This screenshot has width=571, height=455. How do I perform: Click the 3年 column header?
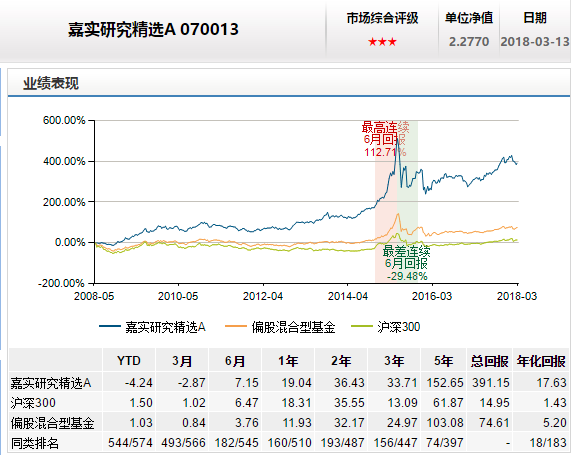pos(394,361)
